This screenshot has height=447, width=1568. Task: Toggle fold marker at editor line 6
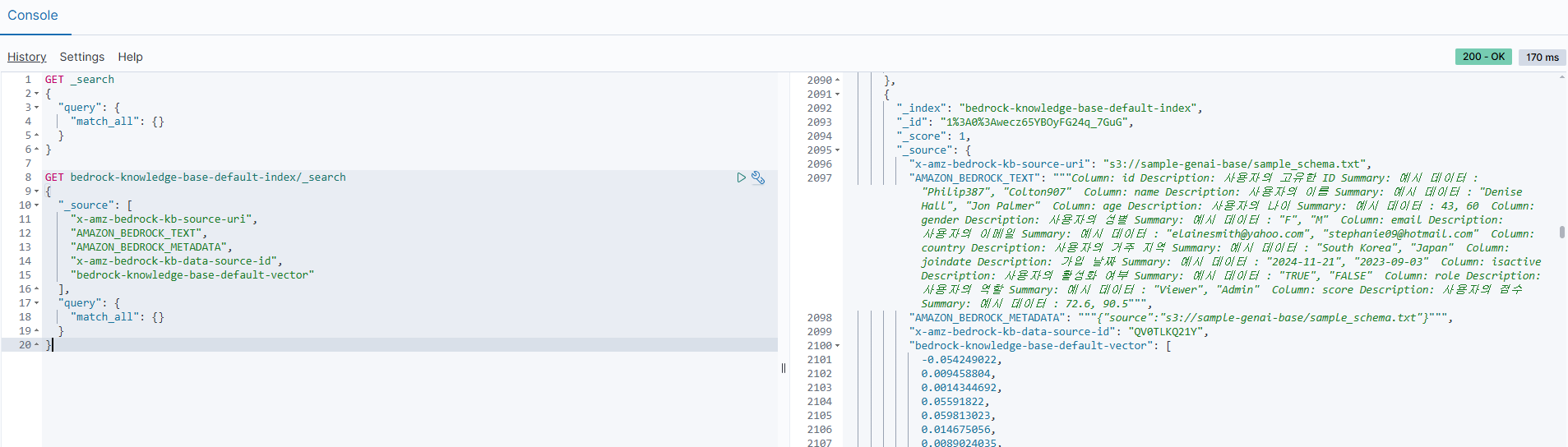click(36, 150)
